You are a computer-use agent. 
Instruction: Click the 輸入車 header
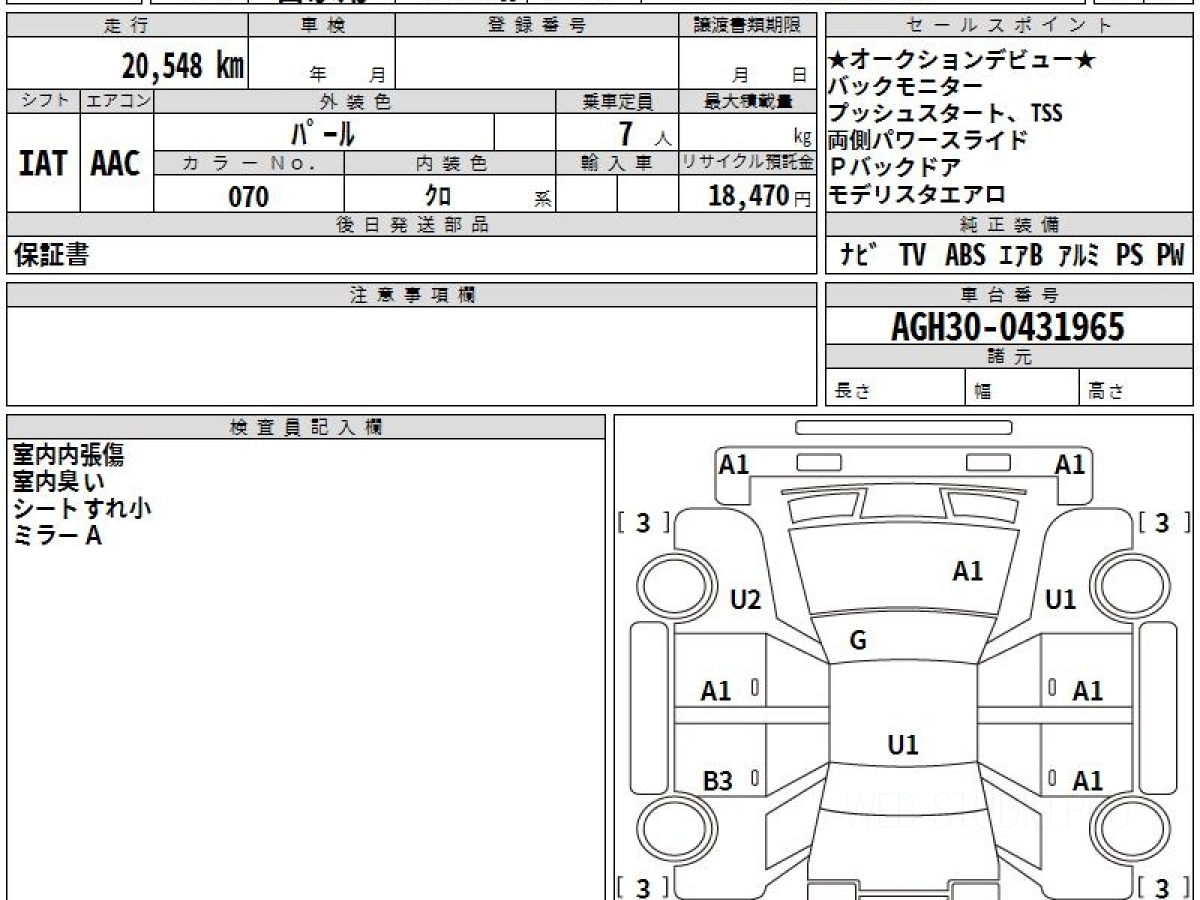tap(617, 163)
